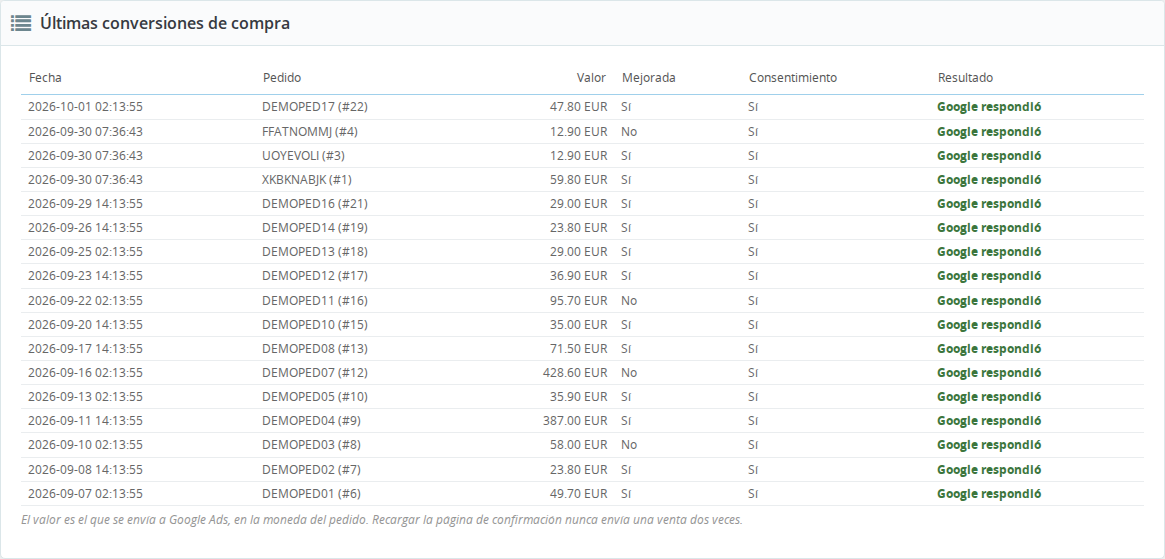The width and height of the screenshot is (1165, 559).
Task: Click the Resultado column header
Action: pos(965,77)
